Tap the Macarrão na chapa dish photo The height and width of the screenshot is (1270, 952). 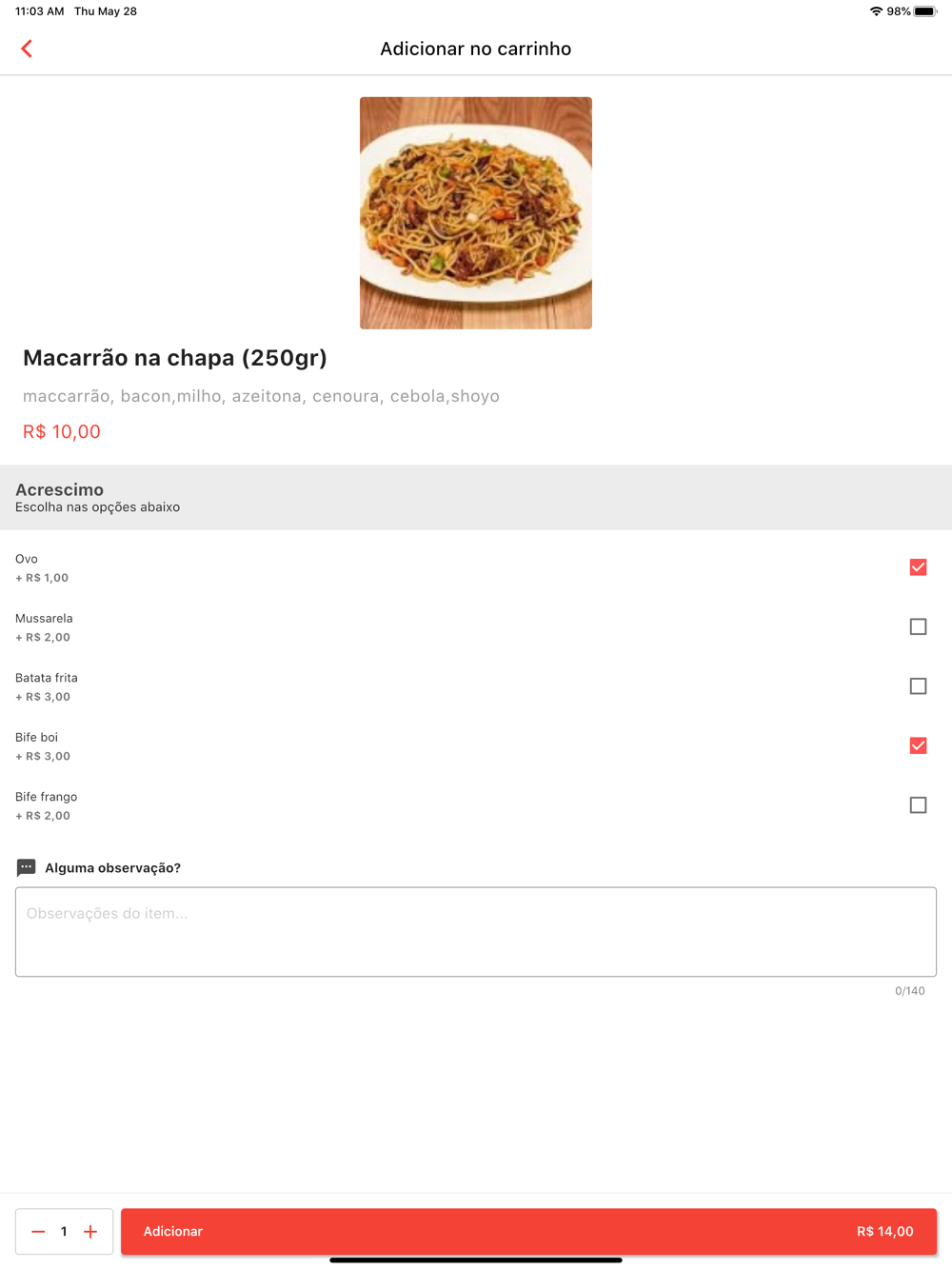tap(476, 213)
